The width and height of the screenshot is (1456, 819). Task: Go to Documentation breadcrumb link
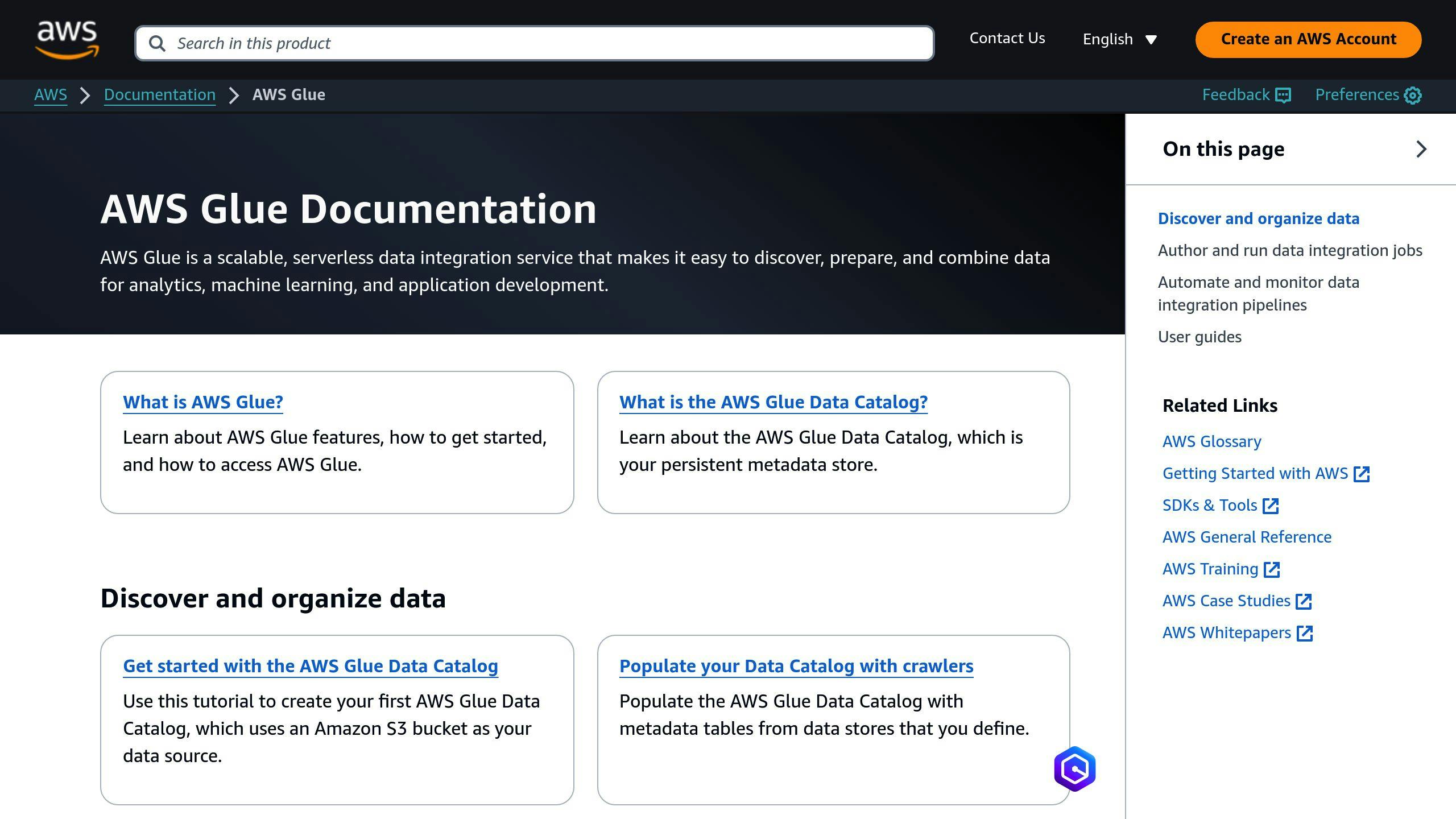click(x=160, y=95)
